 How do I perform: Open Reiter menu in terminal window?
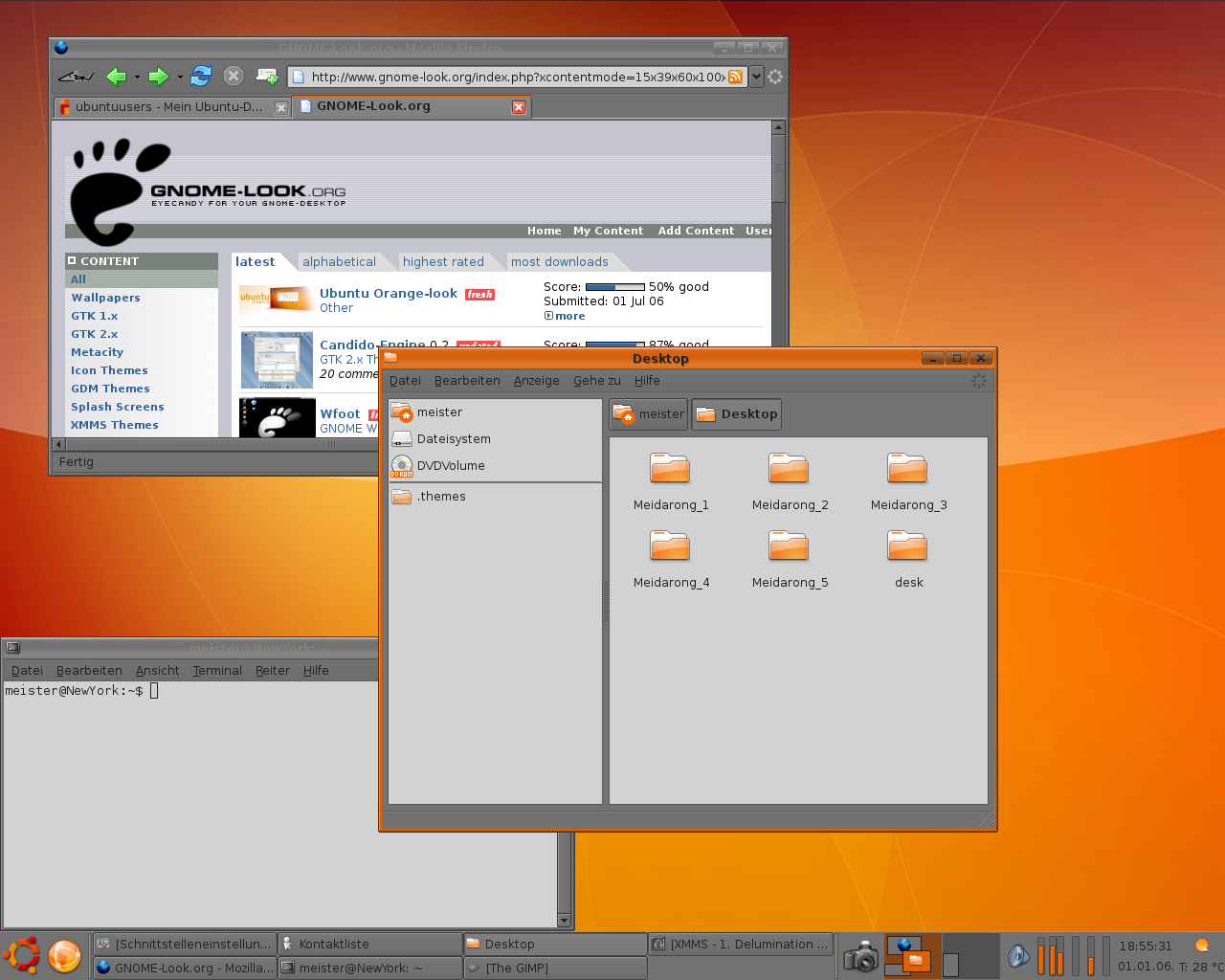point(273,671)
